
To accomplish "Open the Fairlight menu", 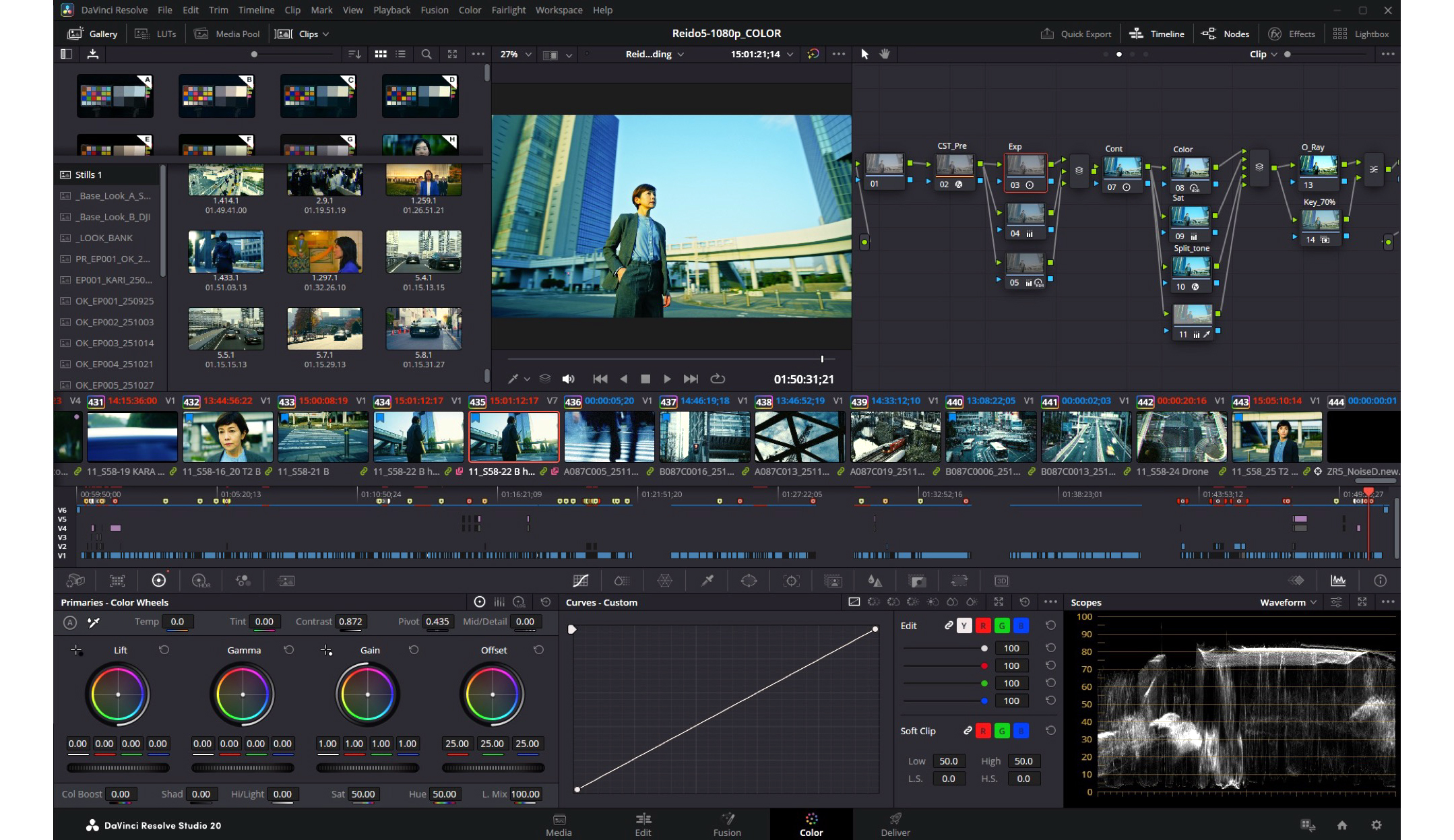I will (x=508, y=10).
